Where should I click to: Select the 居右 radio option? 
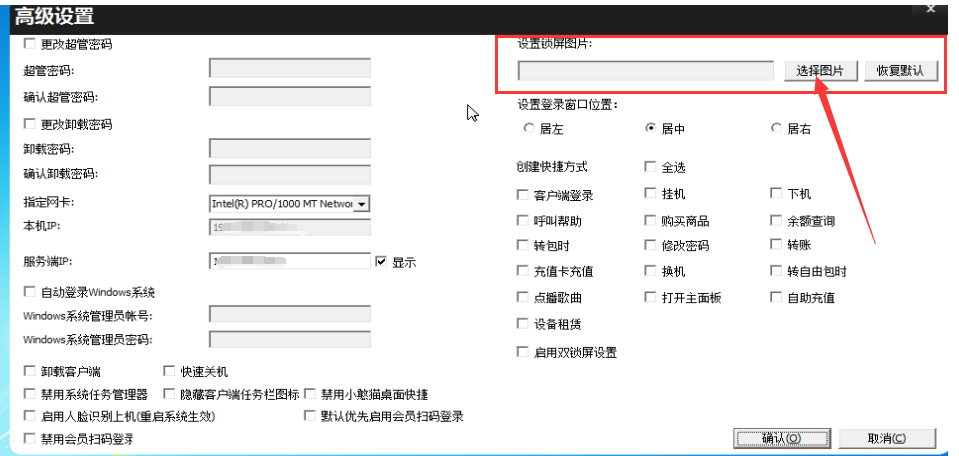pos(777,129)
